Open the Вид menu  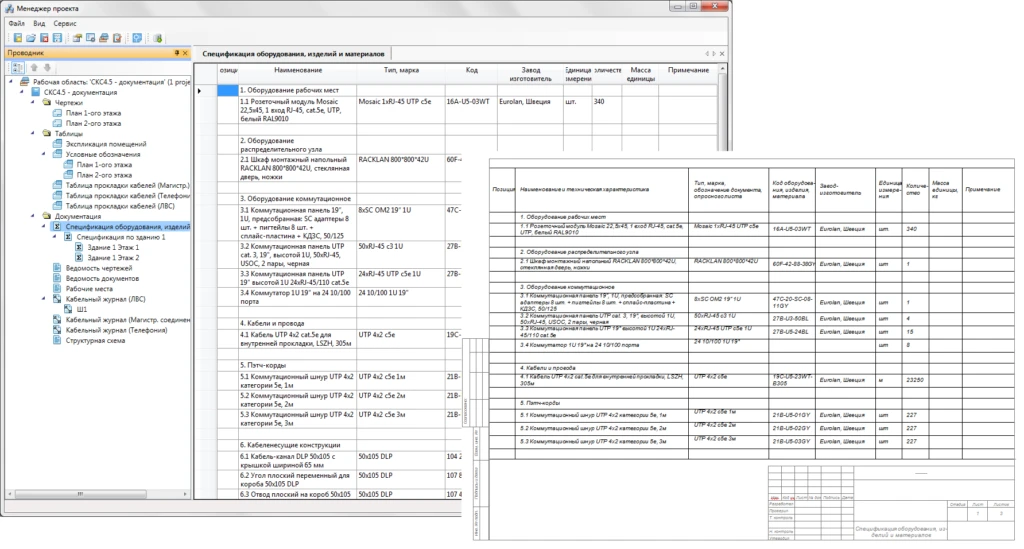pyautogui.click(x=40, y=21)
